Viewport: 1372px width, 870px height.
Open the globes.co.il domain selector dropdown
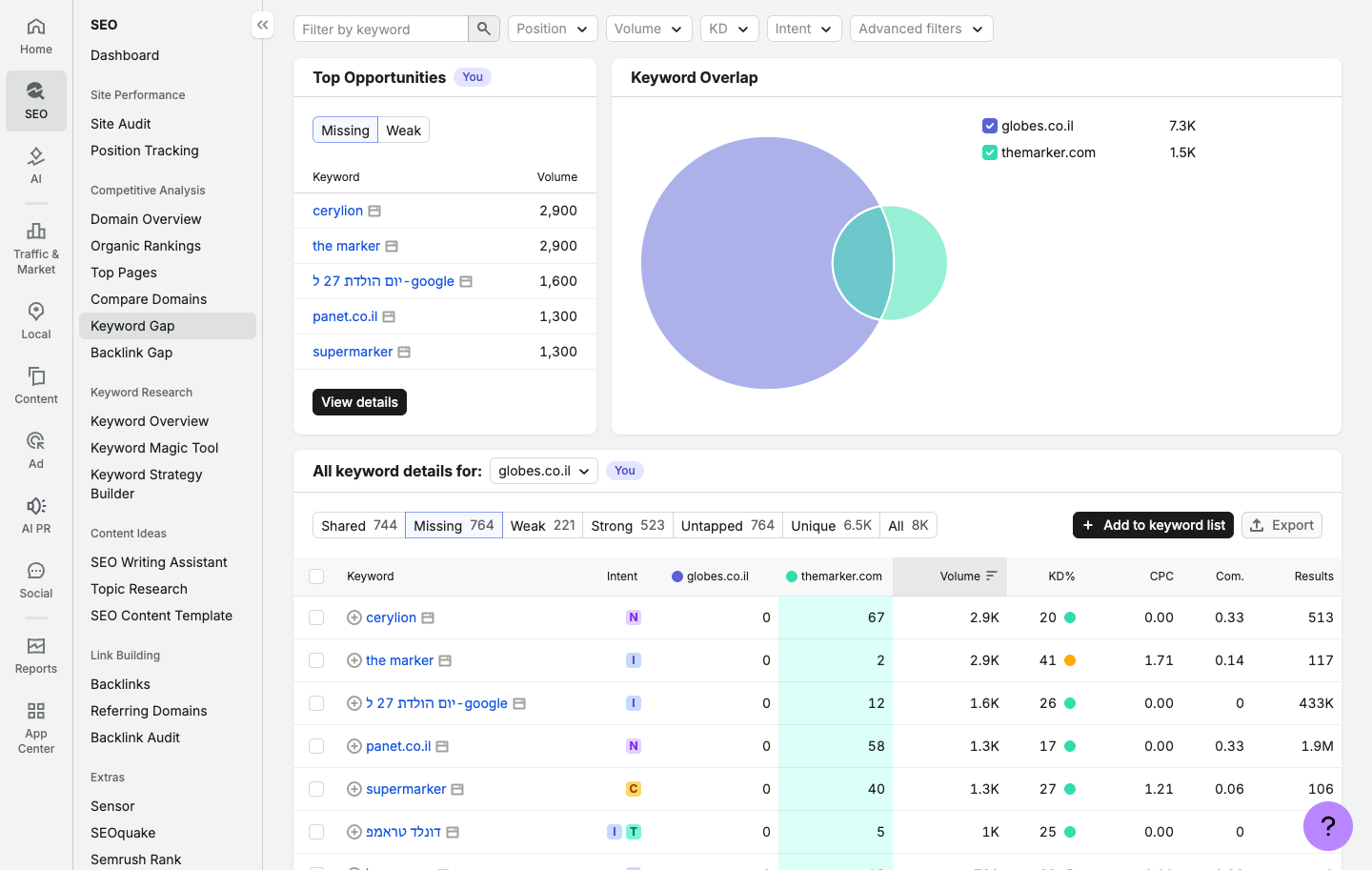(x=544, y=471)
